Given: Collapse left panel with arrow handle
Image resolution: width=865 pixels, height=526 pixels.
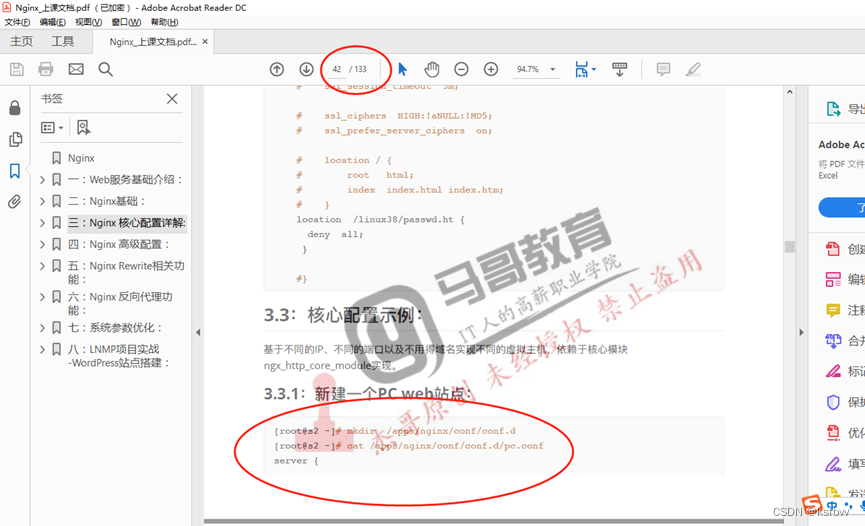Looking at the screenshot, I should 198,332.
